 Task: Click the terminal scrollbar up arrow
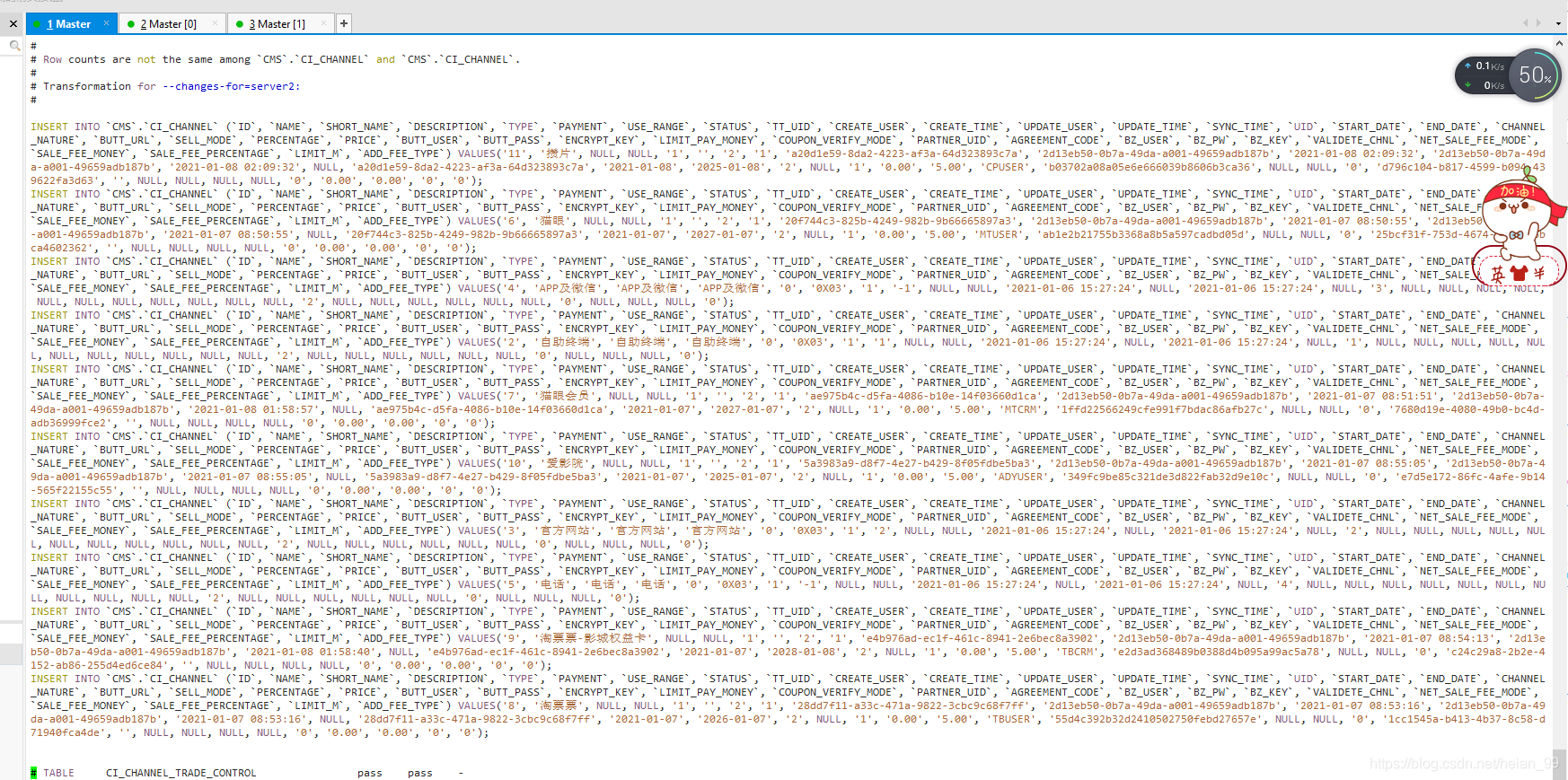tap(1561, 42)
